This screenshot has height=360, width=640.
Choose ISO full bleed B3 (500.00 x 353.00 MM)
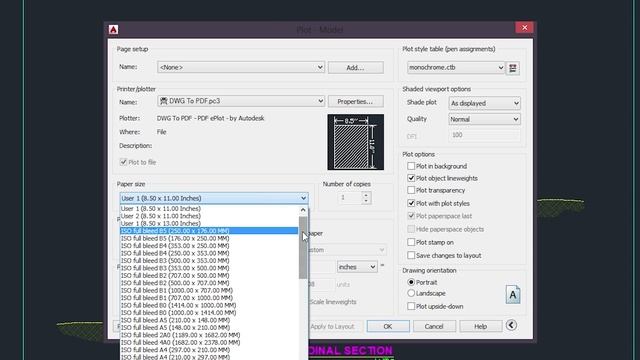point(209,260)
